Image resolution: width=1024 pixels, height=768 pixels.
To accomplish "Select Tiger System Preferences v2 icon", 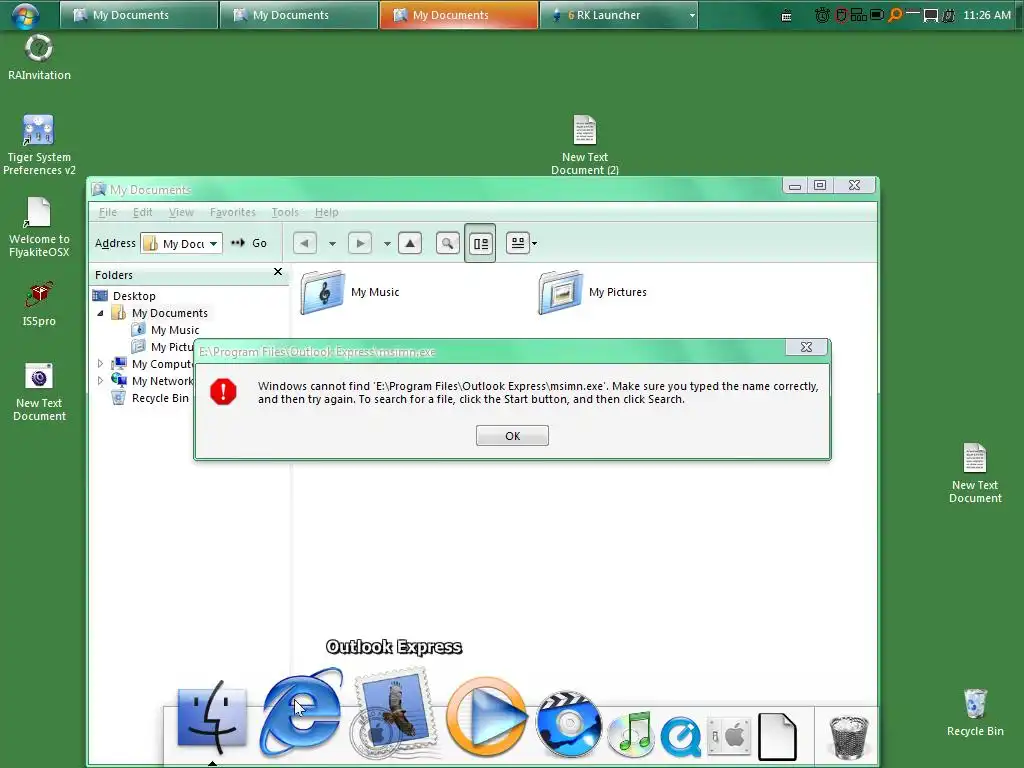I will click(39, 145).
